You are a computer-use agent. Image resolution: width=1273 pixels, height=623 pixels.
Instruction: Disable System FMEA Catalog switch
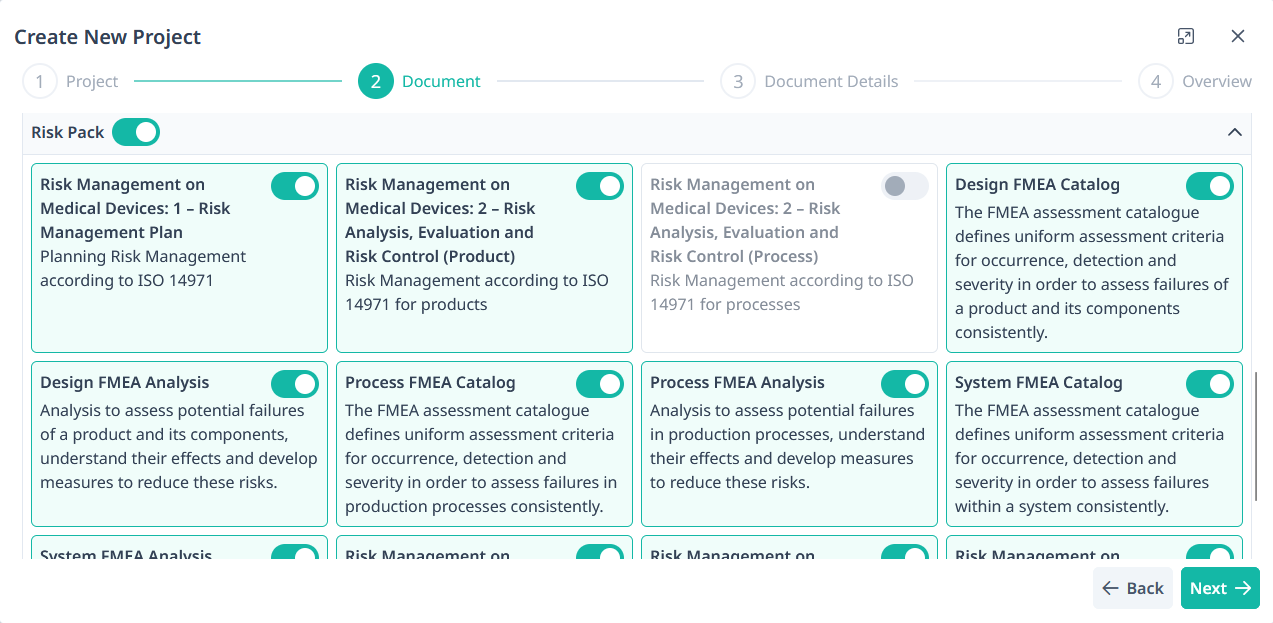(x=1210, y=384)
